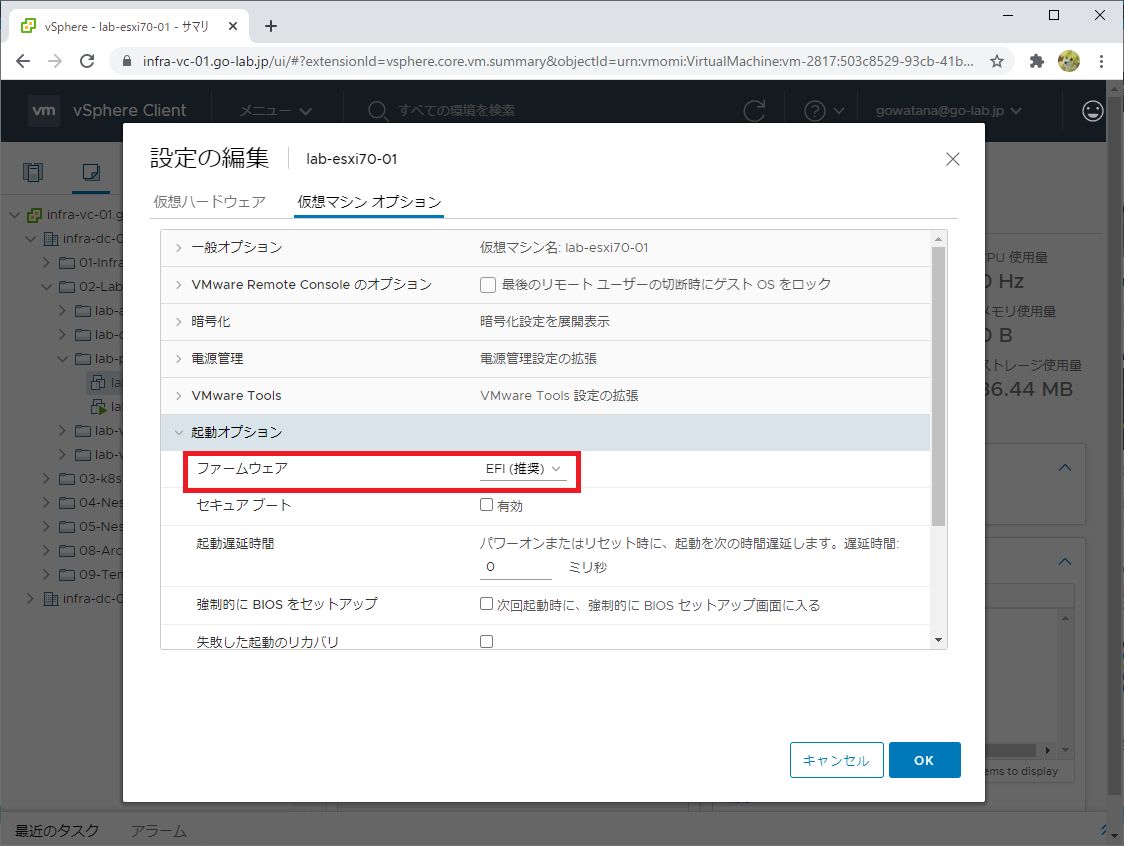
Task: Click the 03-k8s folder icon
Action: coord(67,478)
